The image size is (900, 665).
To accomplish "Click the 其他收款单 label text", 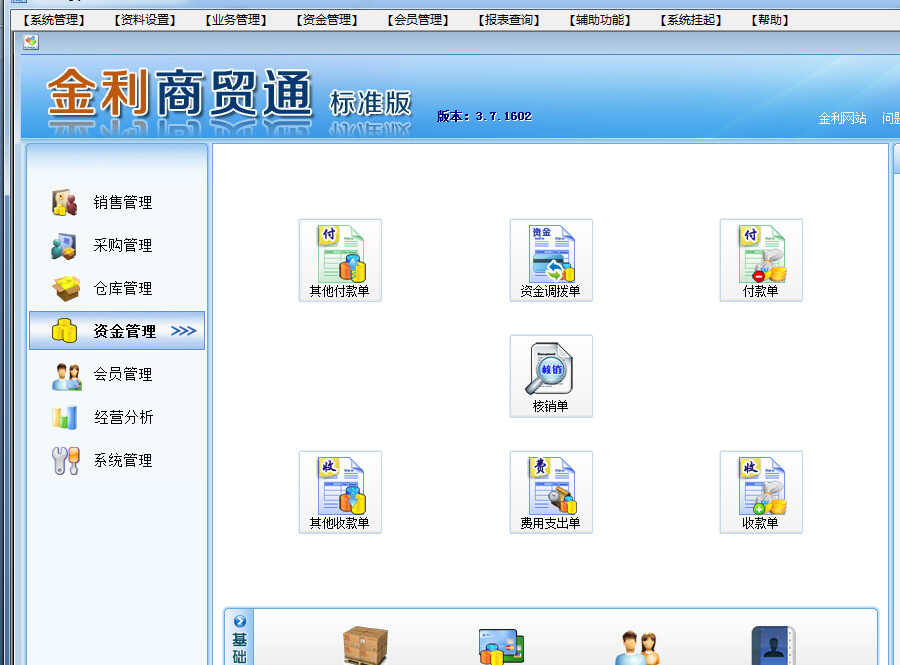I will click(339, 523).
